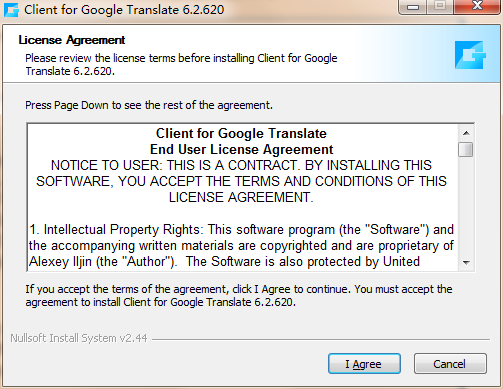Screen dimensions: 503x389
Task: Minimize the installer window
Action: [x=413, y=7]
